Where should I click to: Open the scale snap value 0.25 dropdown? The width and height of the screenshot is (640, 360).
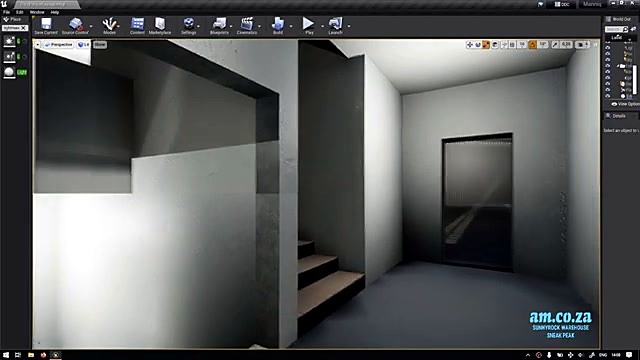point(566,44)
